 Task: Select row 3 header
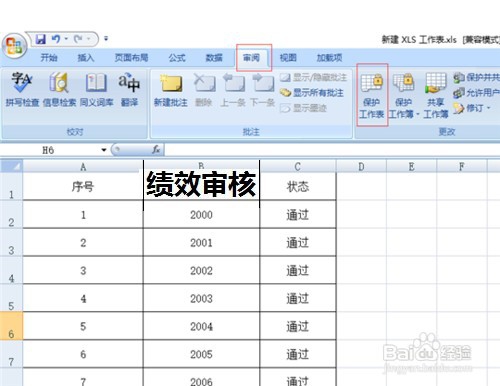pyautogui.click(x=11, y=242)
